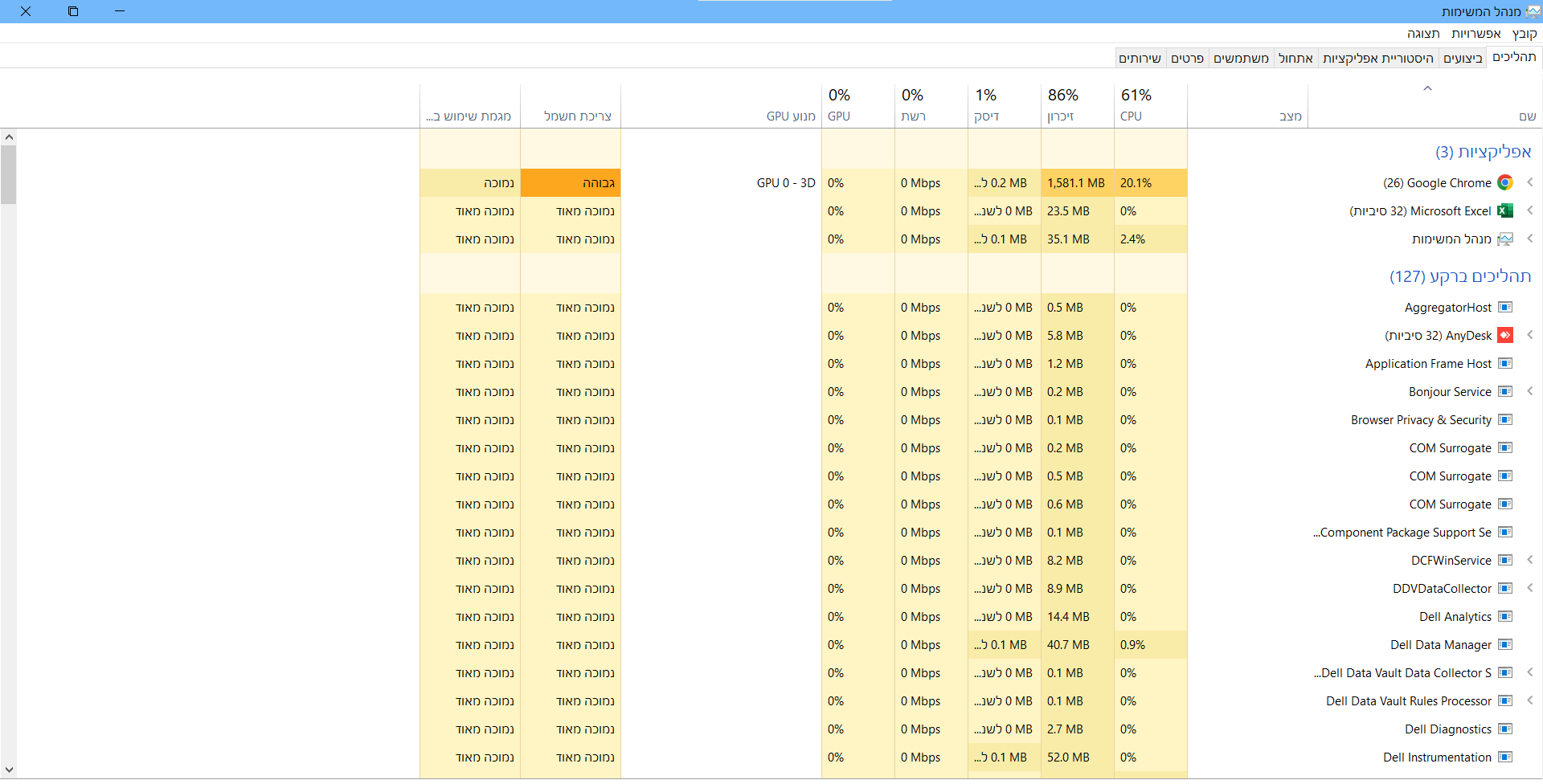Sort by the GPU percentage column header
Screen dimensions: 1543x784
tap(857, 105)
